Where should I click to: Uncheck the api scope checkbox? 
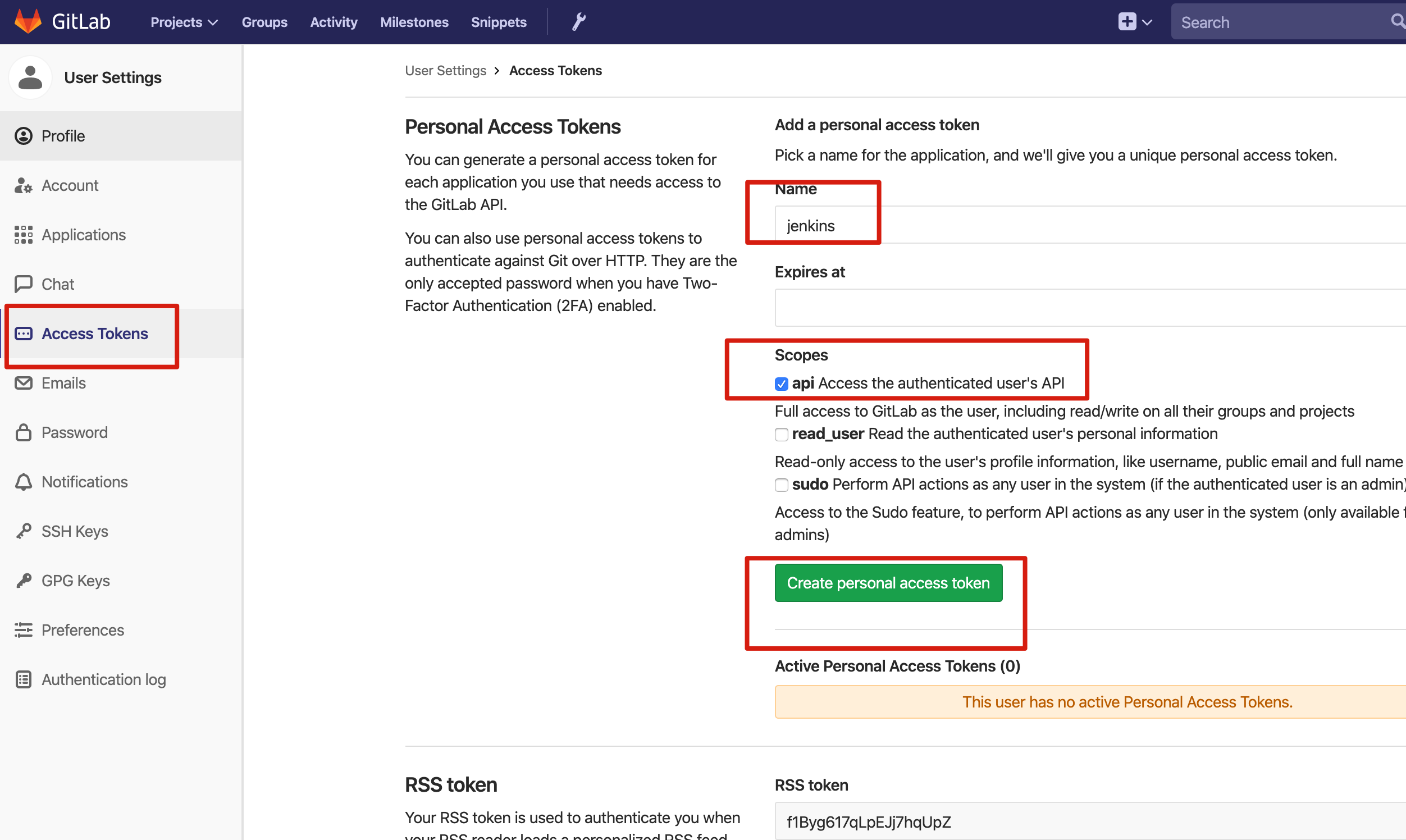tap(781, 384)
